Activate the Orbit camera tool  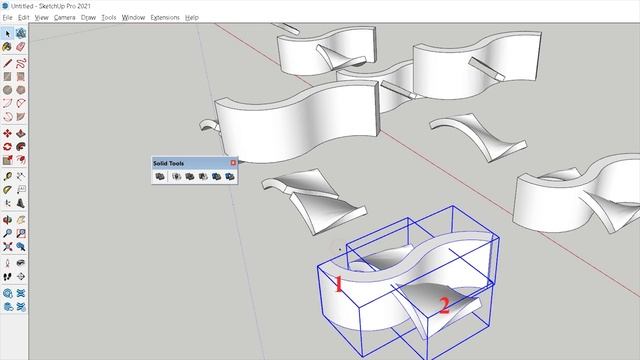coord(7,220)
